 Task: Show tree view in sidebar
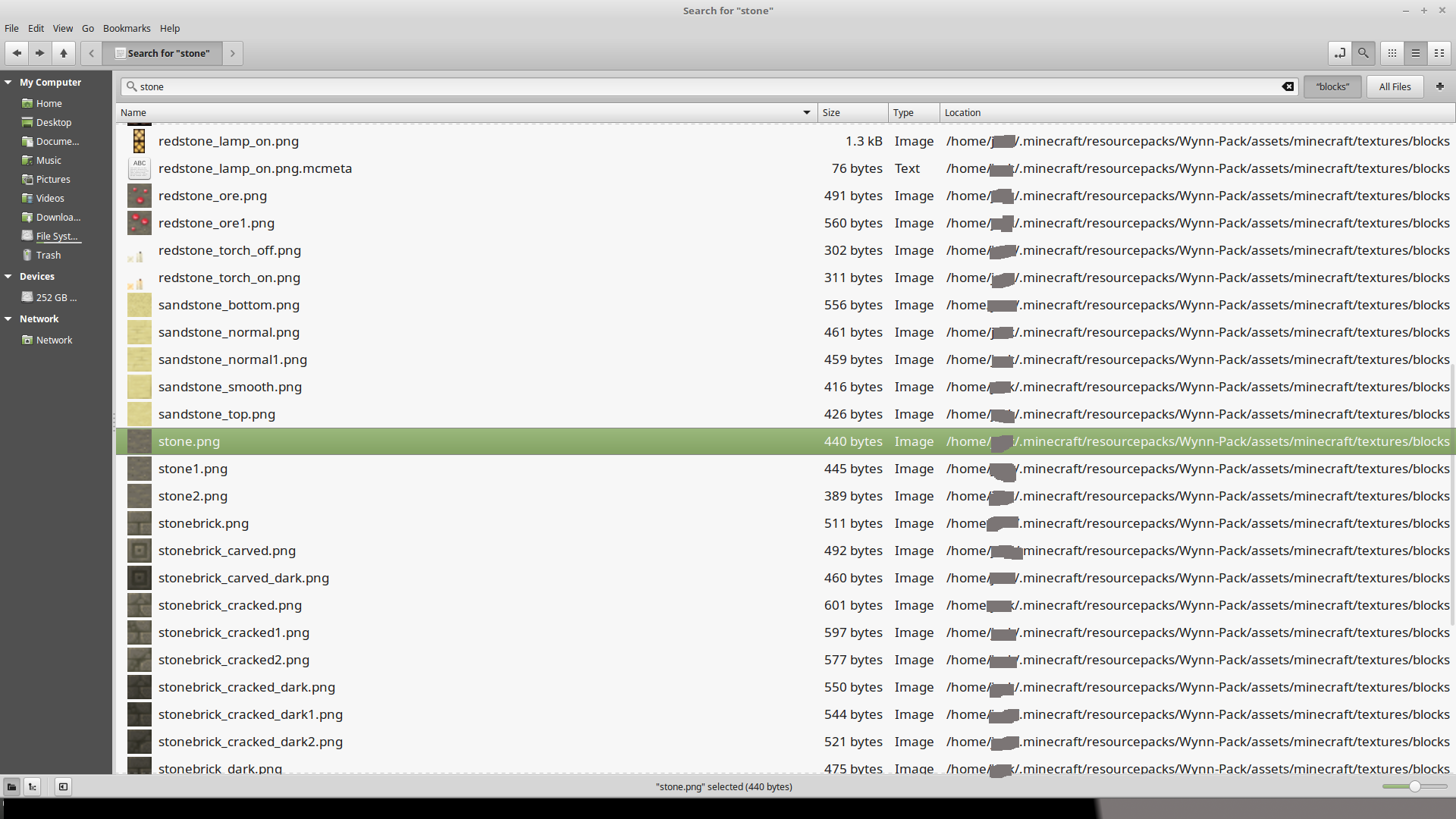click(33, 786)
